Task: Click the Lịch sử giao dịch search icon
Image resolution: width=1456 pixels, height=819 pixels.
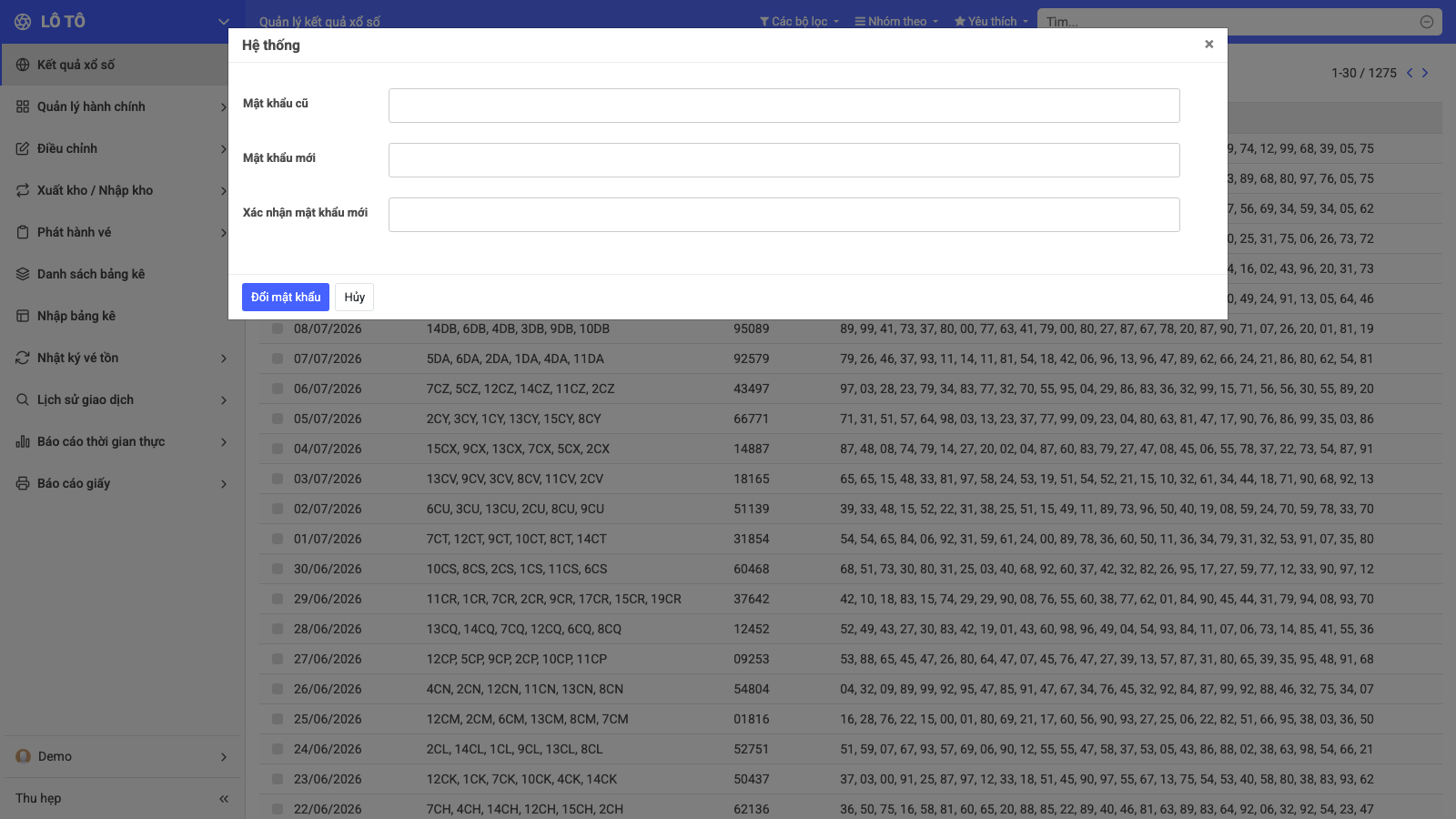Action: [23, 399]
